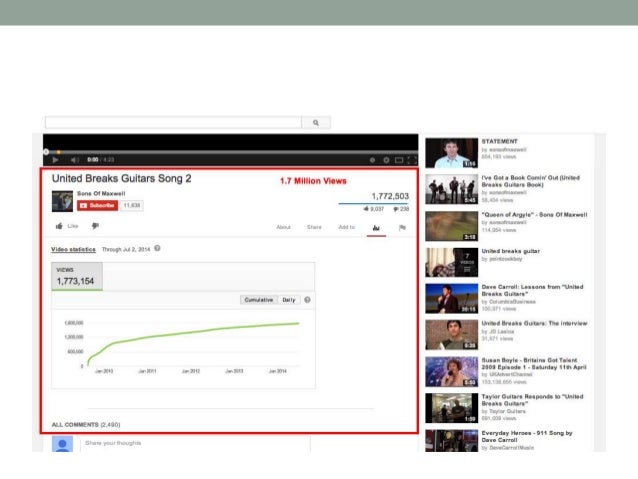This screenshot has height=479, width=638.
Task: Open United Breaks Guitars: The interview title
Action: pos(534,323)
